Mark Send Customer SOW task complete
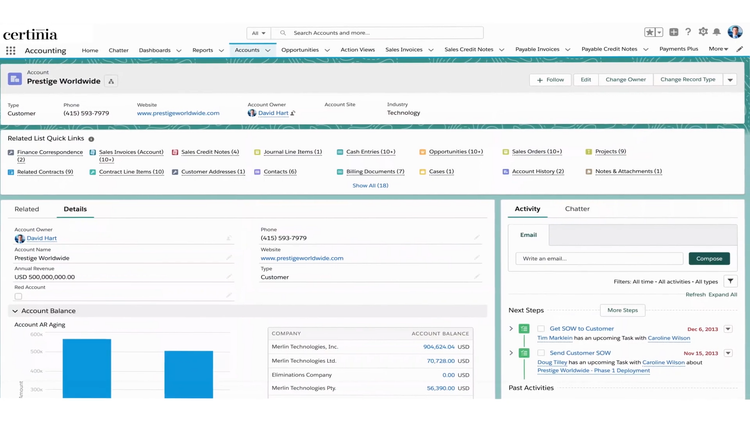The width and height of the screenshot is (750, 422). click(x=541, y=353)
